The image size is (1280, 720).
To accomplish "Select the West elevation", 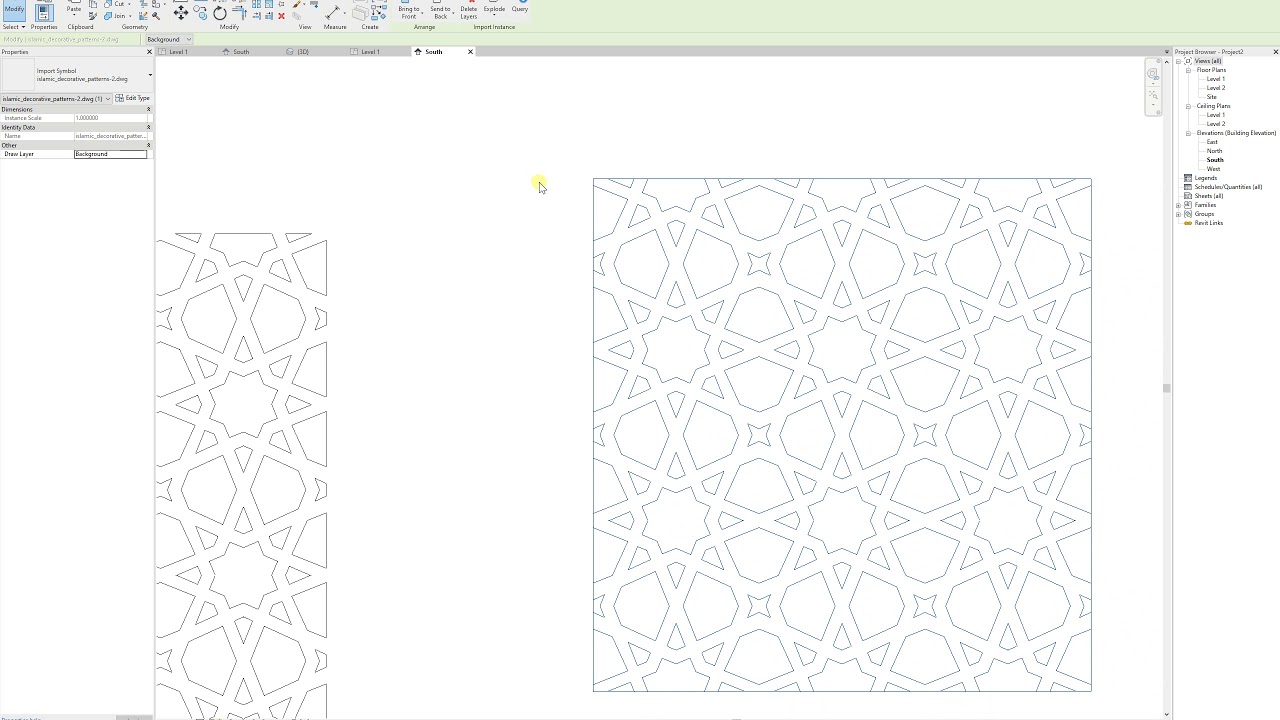I will [x=1213, y=169].
